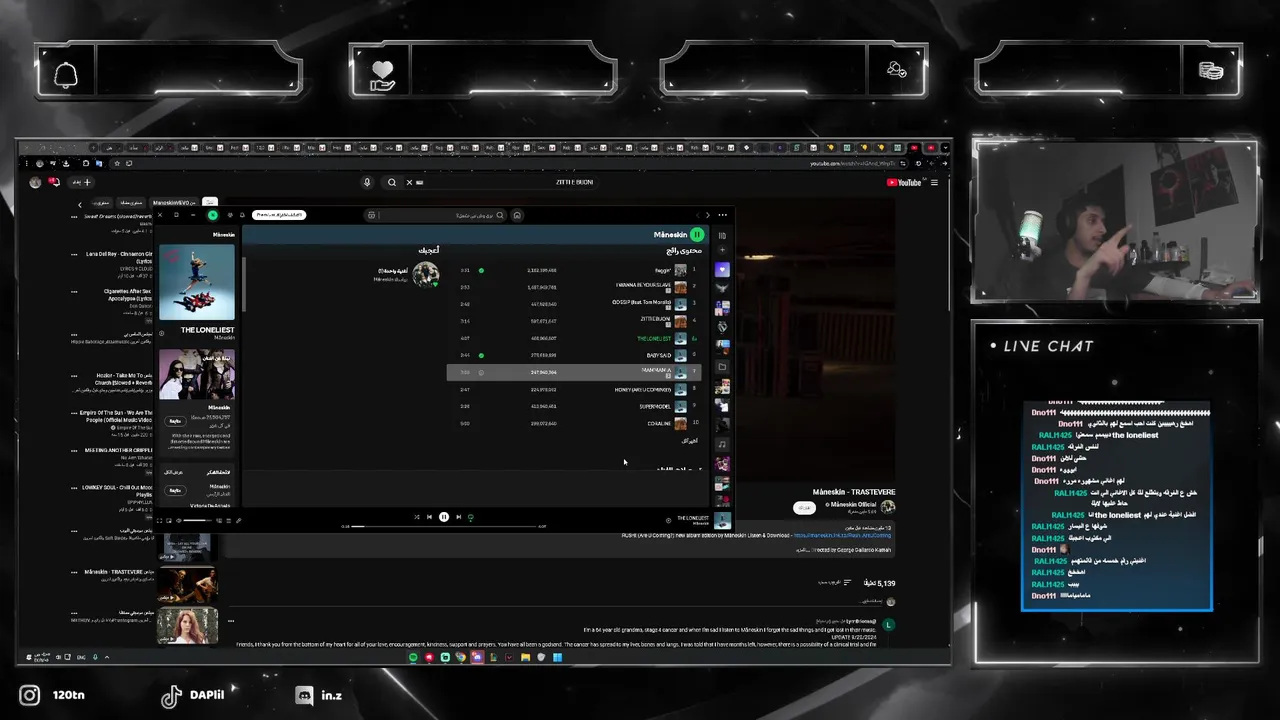Click YouTube voice search microphone
The image size is (1280, 720).
(367, 182)
